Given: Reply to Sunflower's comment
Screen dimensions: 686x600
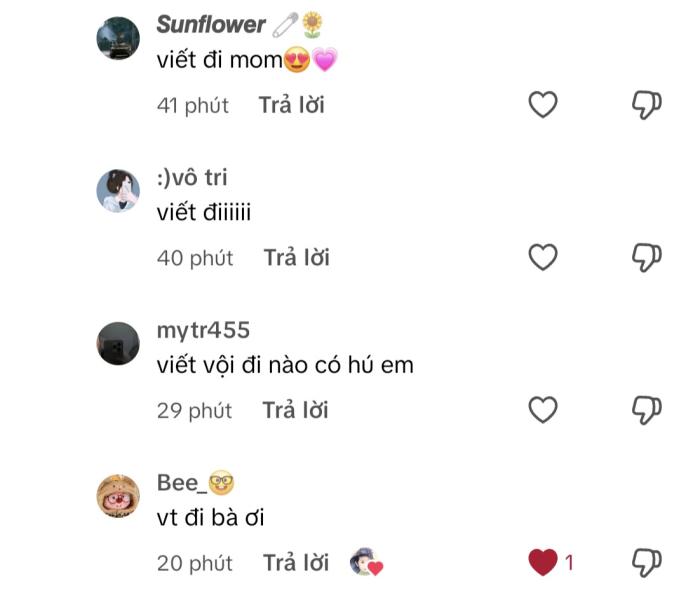Looking at the screenshot, I should pyautogui.click(x=291, y=105).
